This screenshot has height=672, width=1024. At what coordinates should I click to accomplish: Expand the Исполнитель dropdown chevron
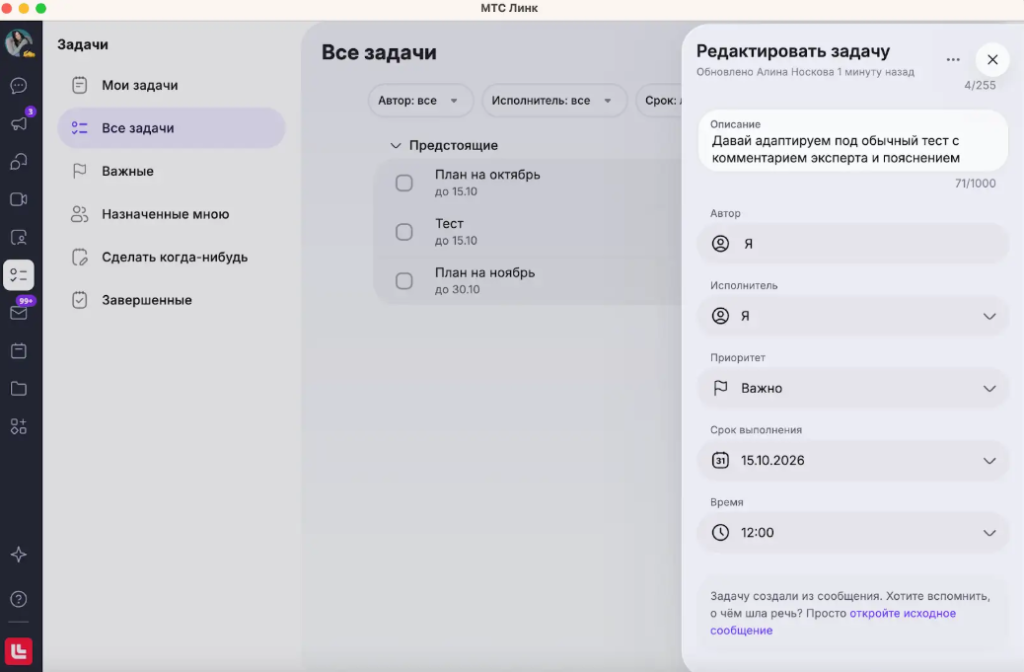989,316
